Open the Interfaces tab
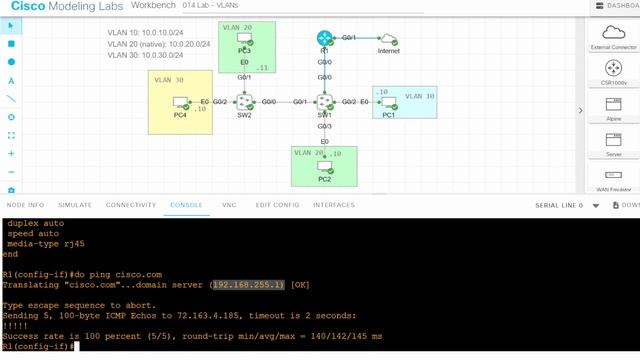Screen dimensions: 640x360 click(x=334, y=205)
